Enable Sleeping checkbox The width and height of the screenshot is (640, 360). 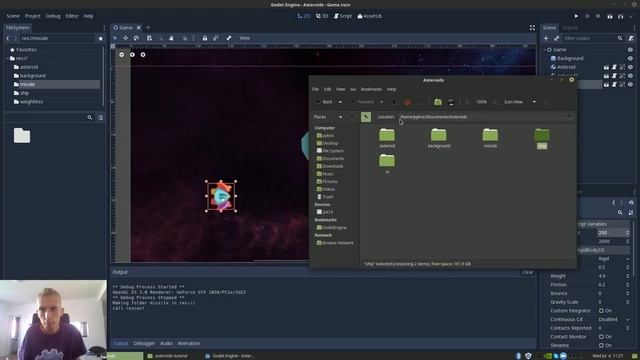[x=601, y=345]
